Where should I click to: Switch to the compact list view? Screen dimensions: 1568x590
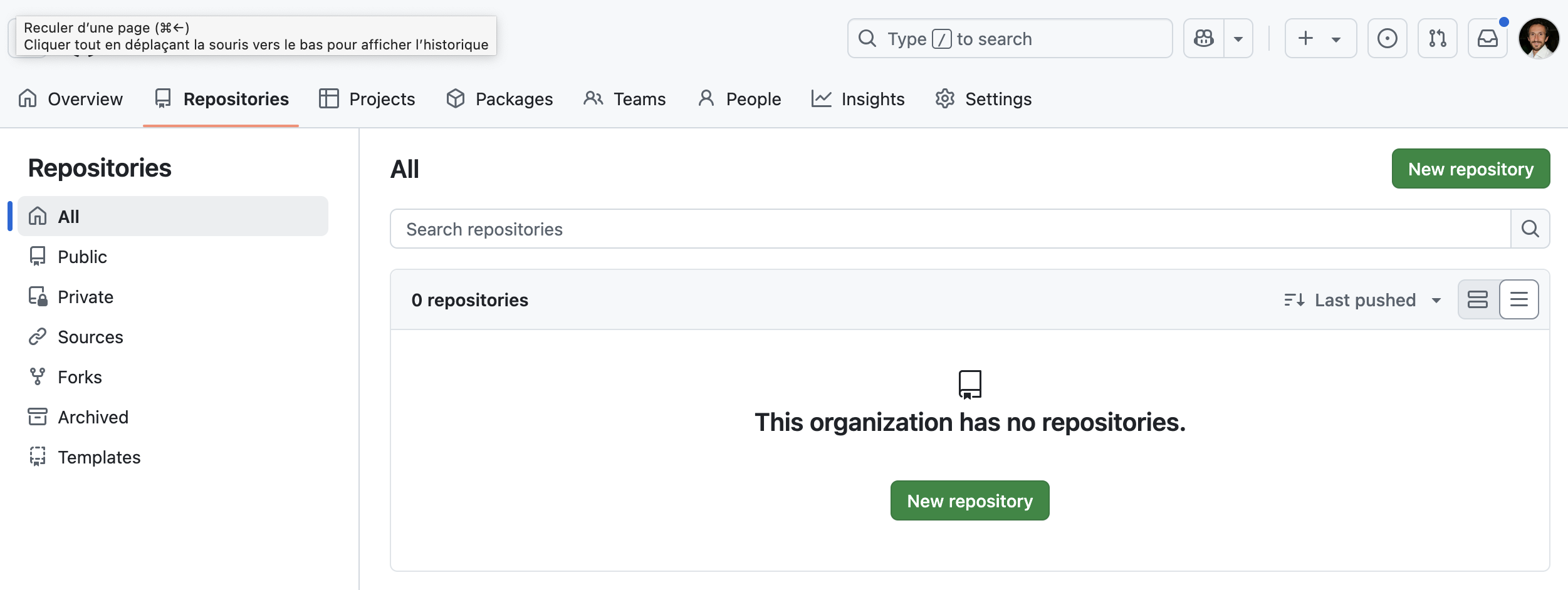(x=1518, y=300)
